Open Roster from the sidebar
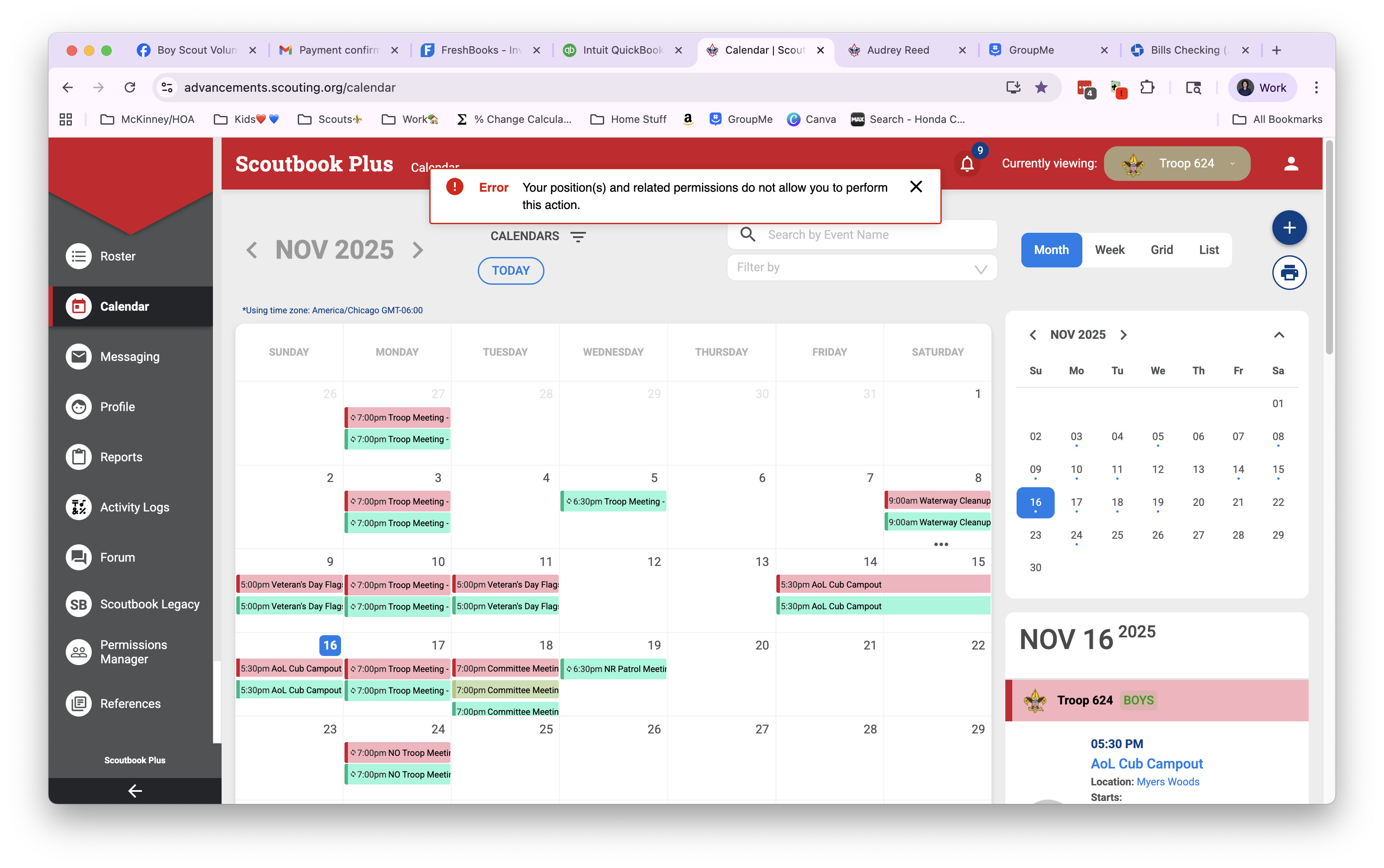1384x868 pixels. pos(117,256)
